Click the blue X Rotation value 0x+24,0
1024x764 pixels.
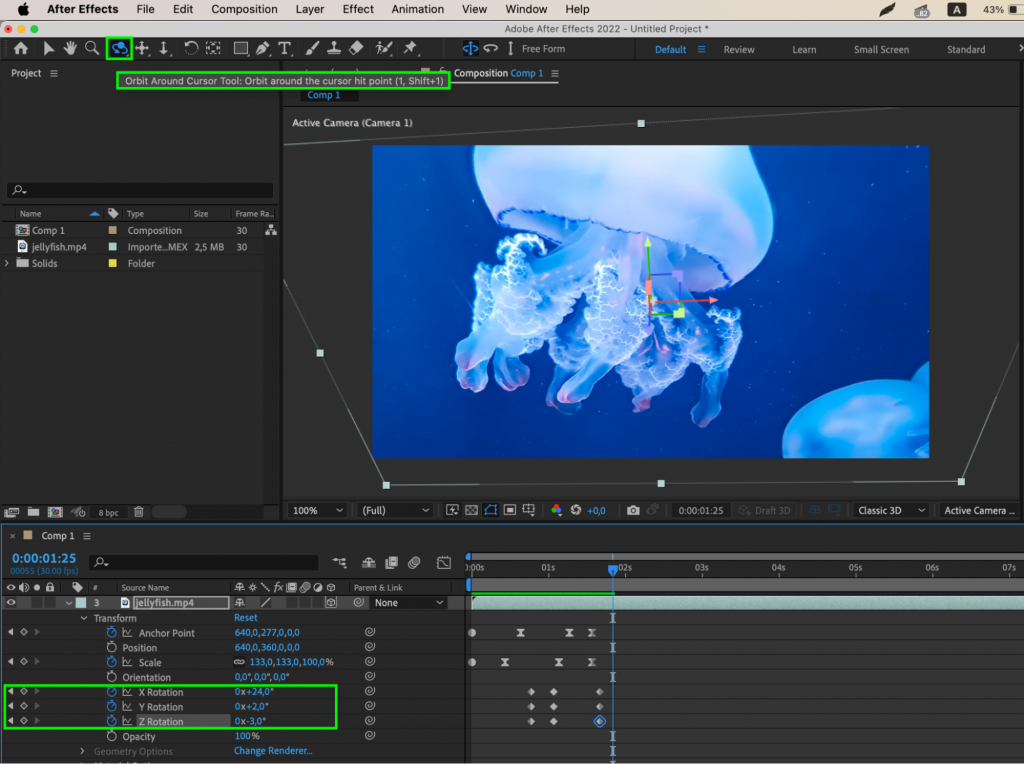pos(256,691)
